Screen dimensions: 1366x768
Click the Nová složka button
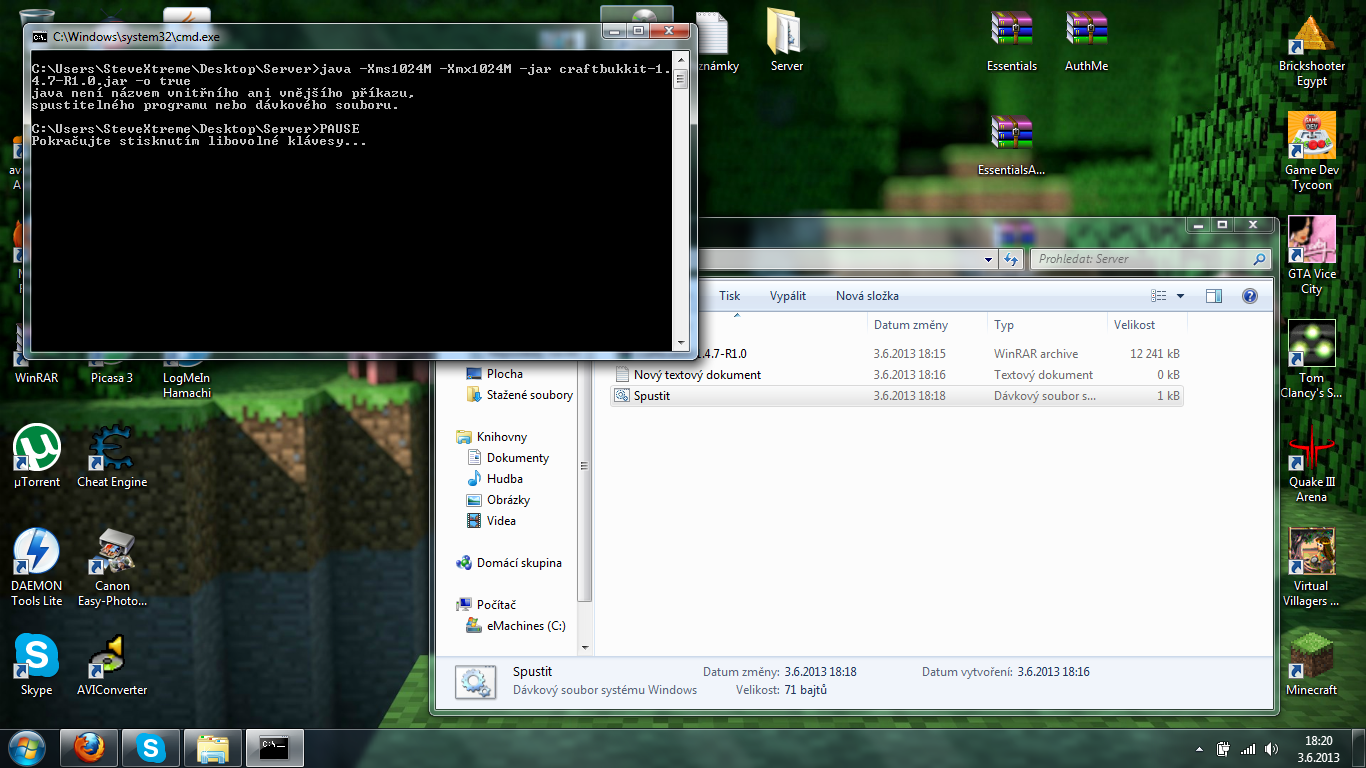tap(867, 296)
